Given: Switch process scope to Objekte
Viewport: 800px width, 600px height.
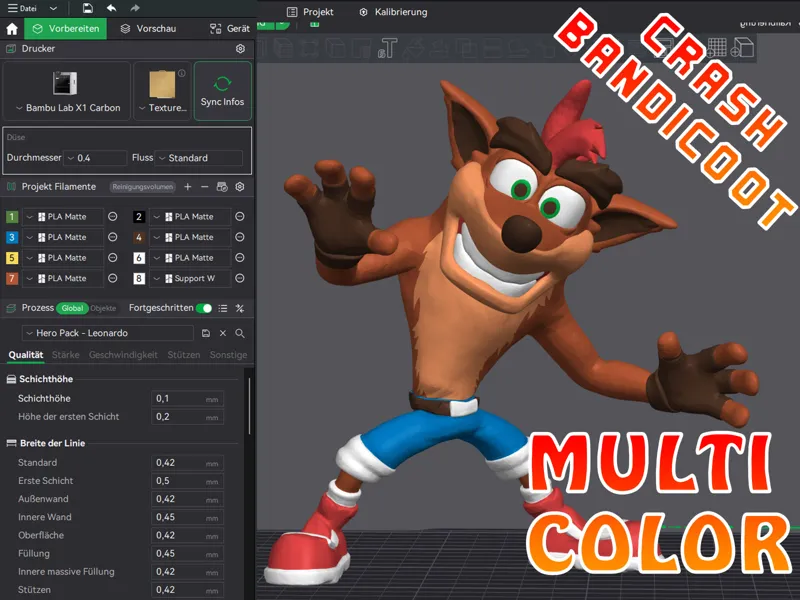Looking at the screenshot, I should [x=103, y=308].
